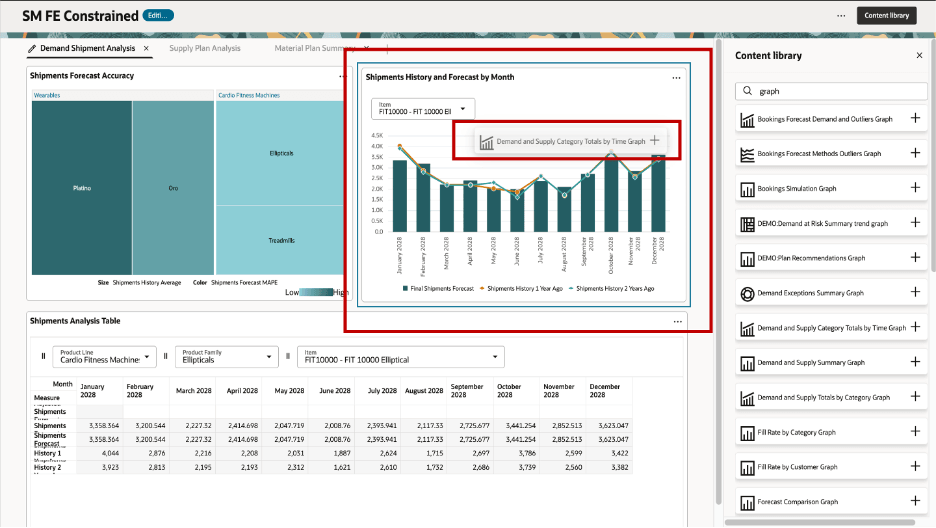Click handle left of Product Line filter
Screen dimensions: 936x528
[x=43, y=356]
